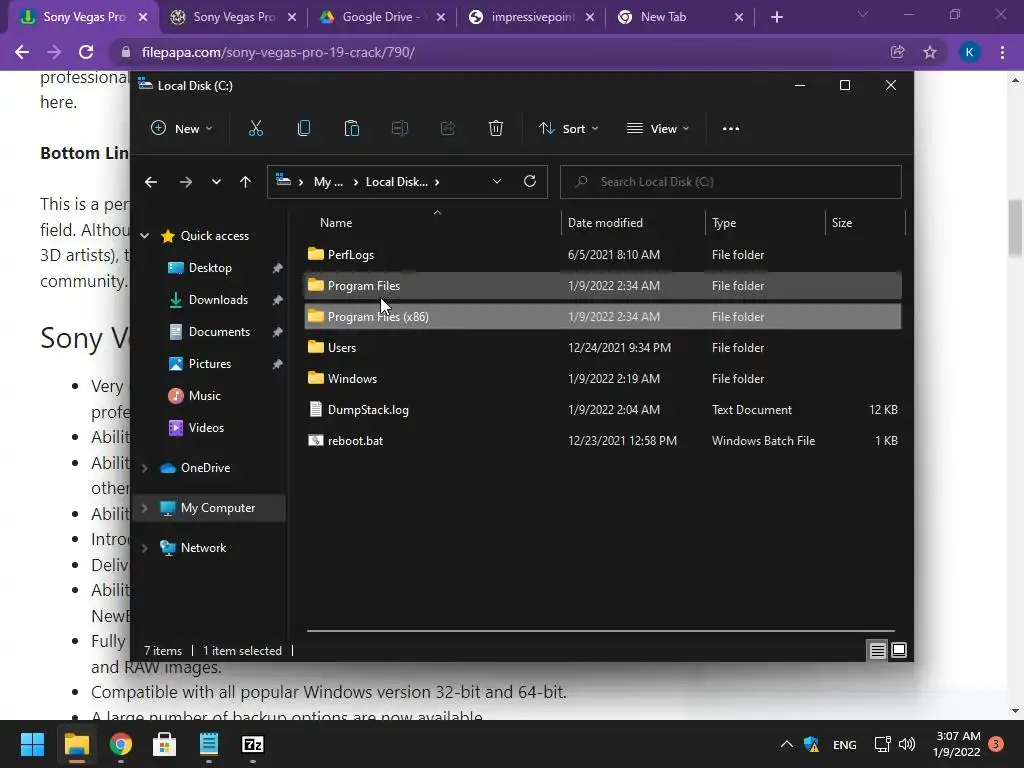1024x768 pixels.
Task: Click the Paste clipboard icon in File Explorer
Action: pyautogui.click(x=351, y=129)
